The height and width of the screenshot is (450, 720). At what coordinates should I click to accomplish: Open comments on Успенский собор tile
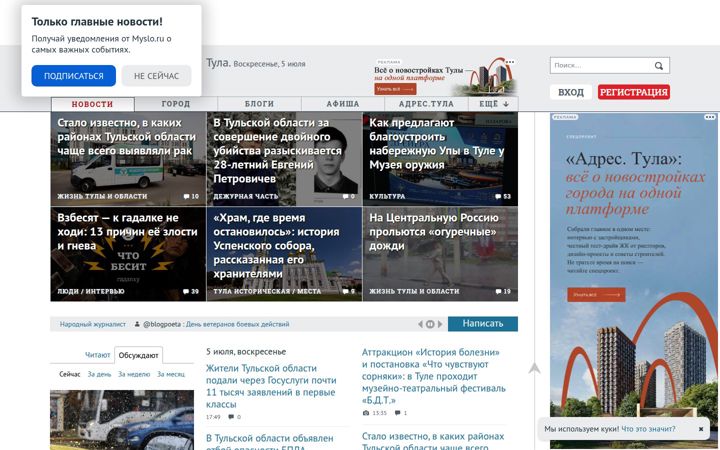349,291
